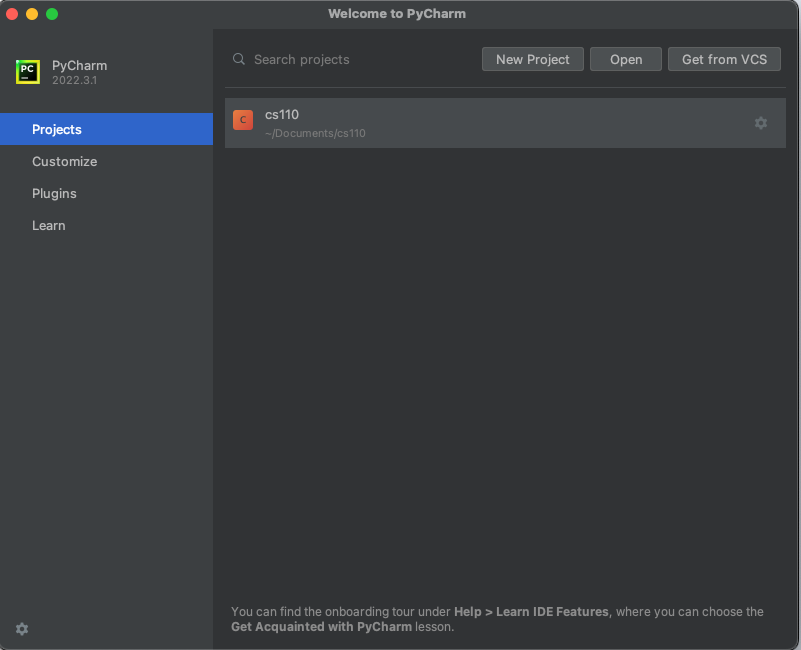Open the cs110 project entry
The height and width of the screenshot is (650, 801).
(450, 120)
